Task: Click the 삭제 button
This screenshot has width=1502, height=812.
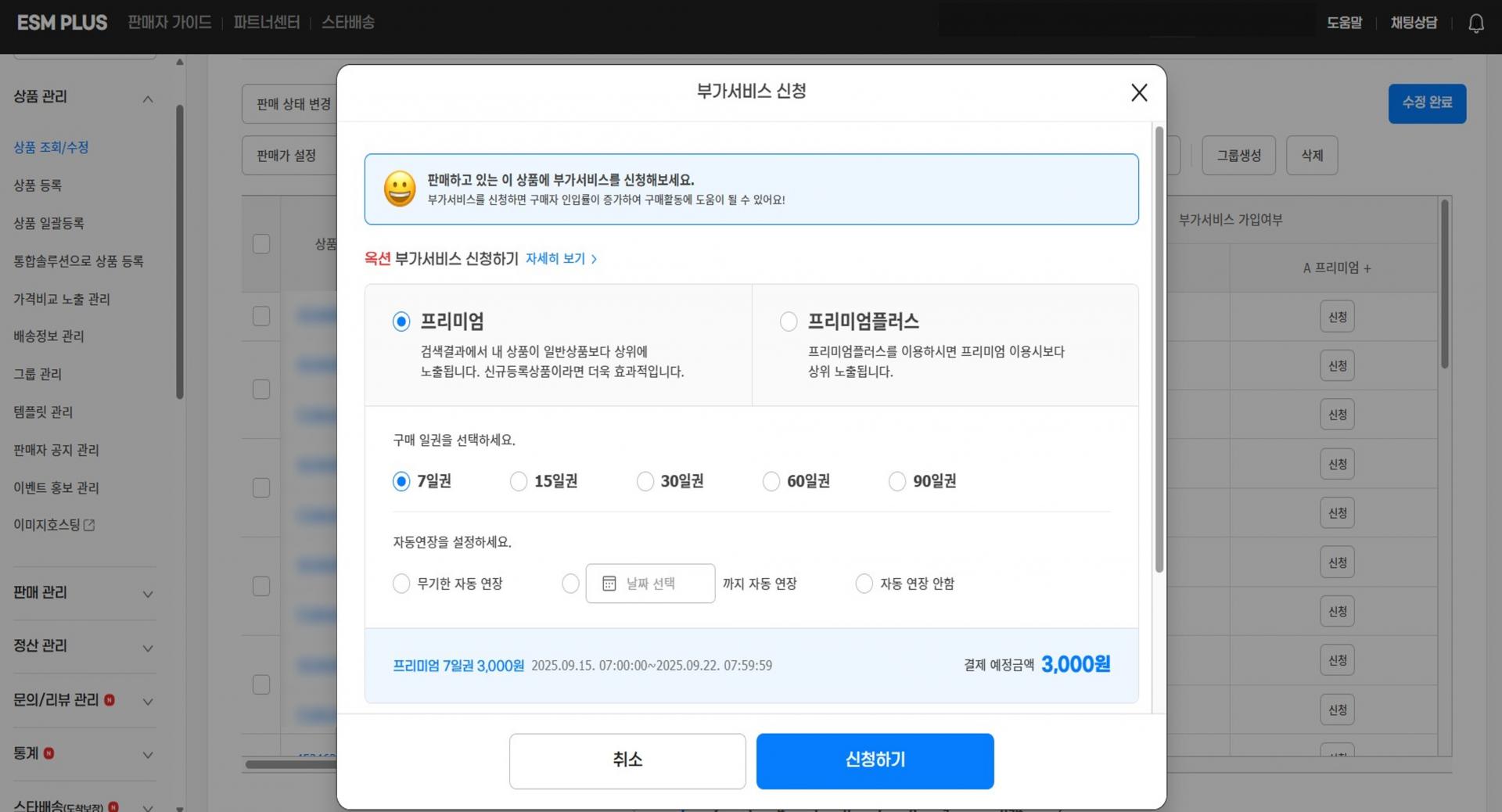Action: (1312, 156)
